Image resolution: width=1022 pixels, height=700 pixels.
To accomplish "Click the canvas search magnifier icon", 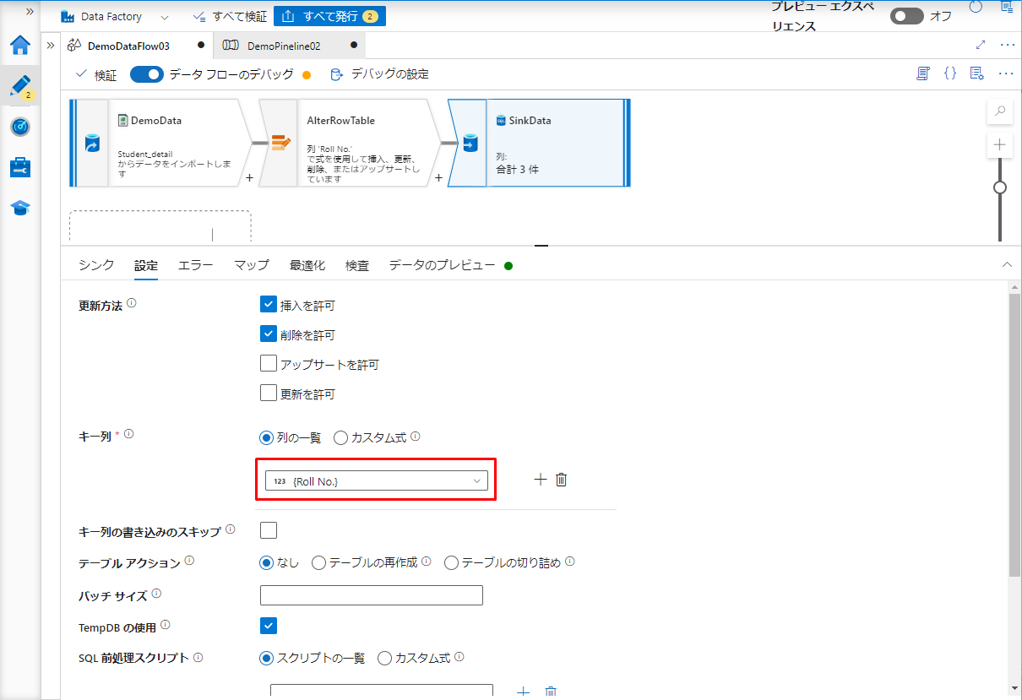I will click(1000, 111).
